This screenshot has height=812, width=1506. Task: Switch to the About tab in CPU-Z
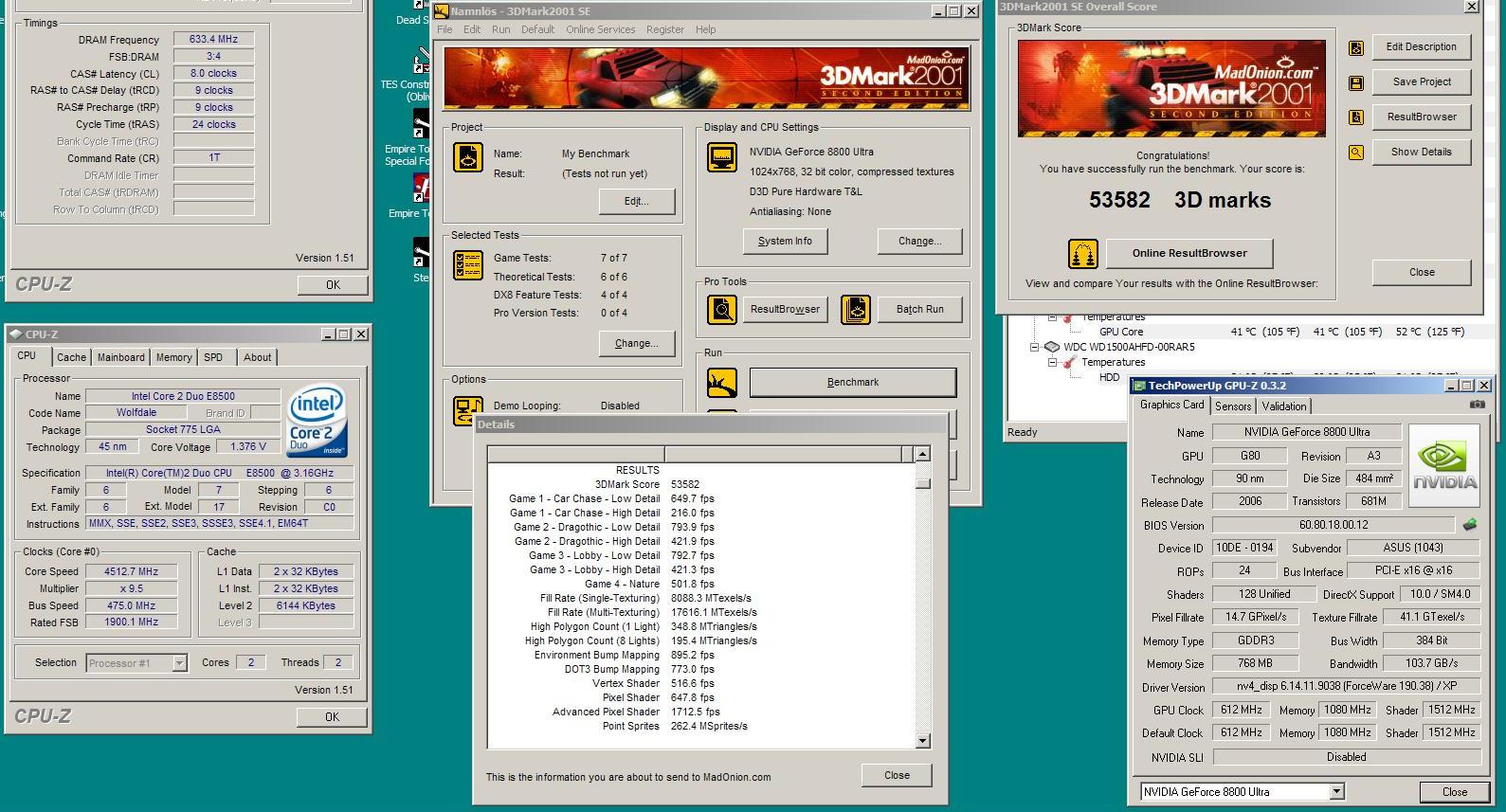pos(257,357)
